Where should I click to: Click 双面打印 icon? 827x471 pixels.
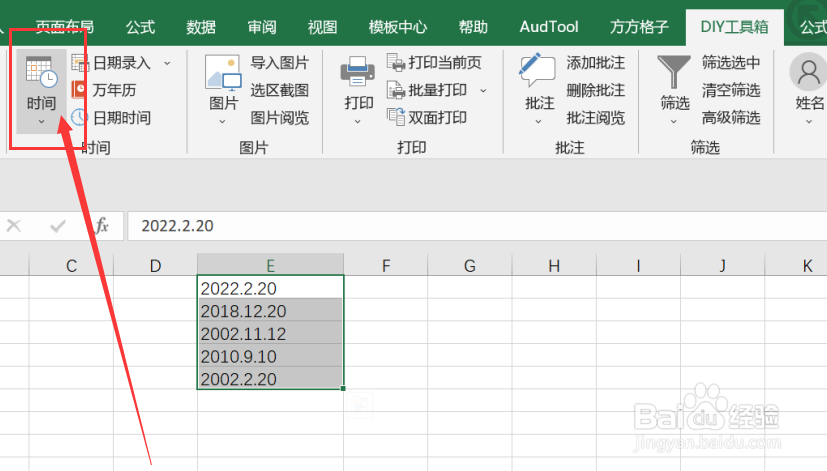396,117
